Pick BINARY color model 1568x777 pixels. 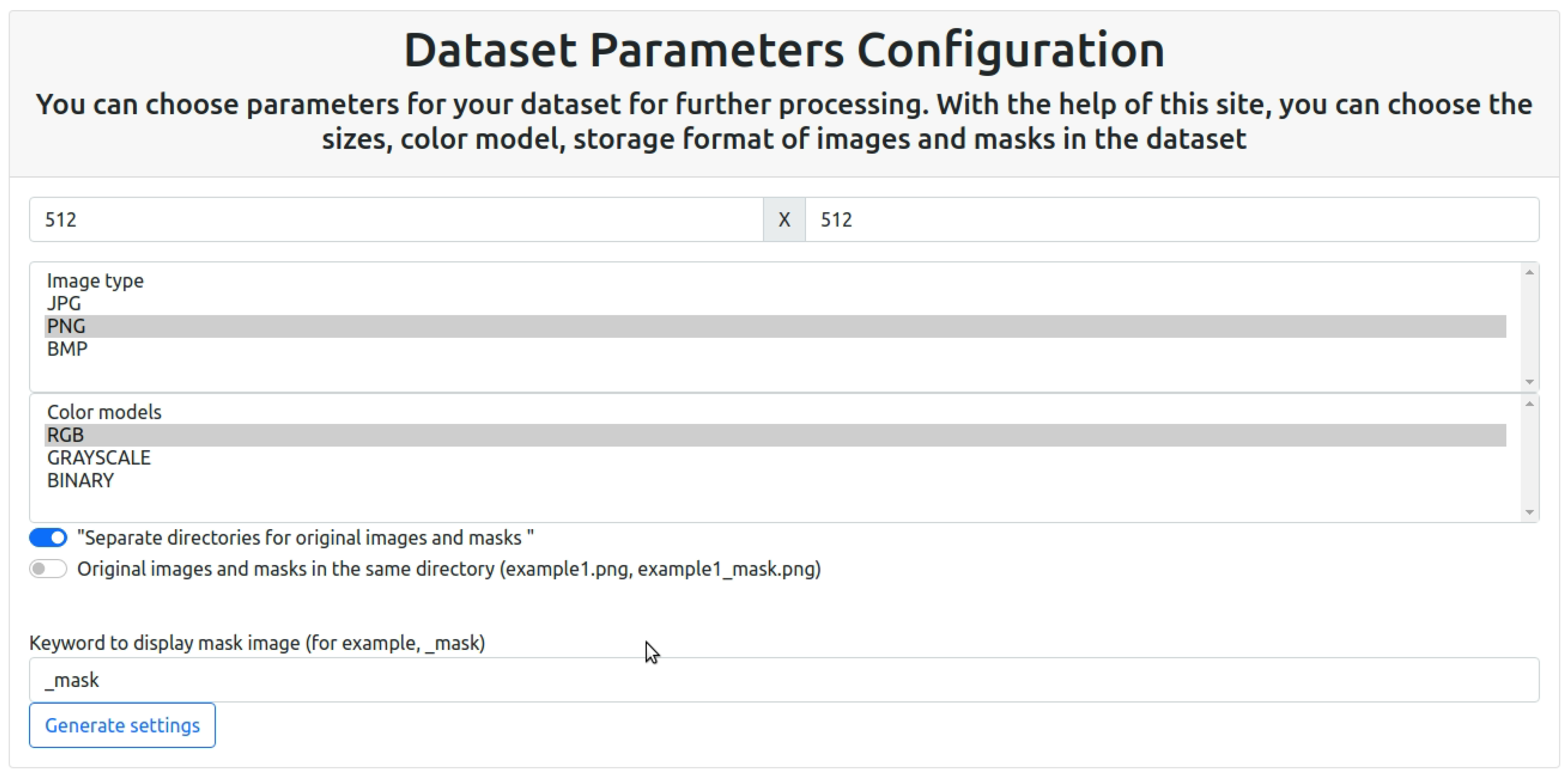pos(80,480)
